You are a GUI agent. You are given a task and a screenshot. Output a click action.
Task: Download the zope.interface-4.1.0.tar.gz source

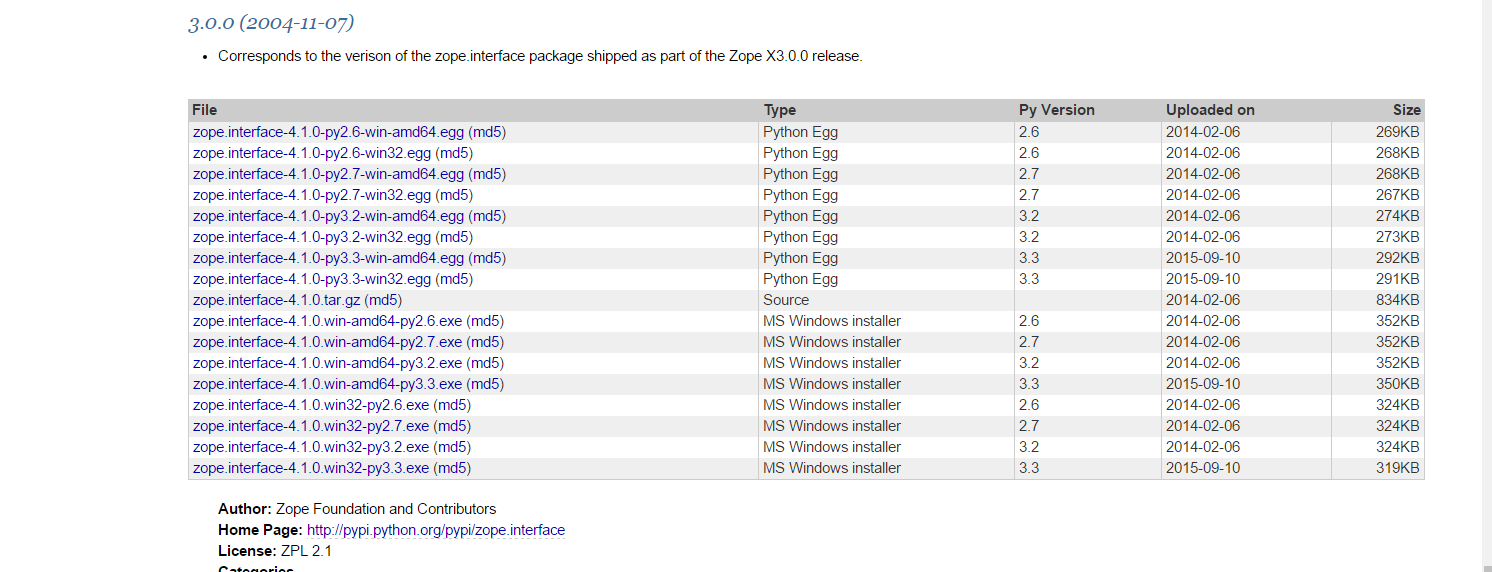tap(276, 300)
